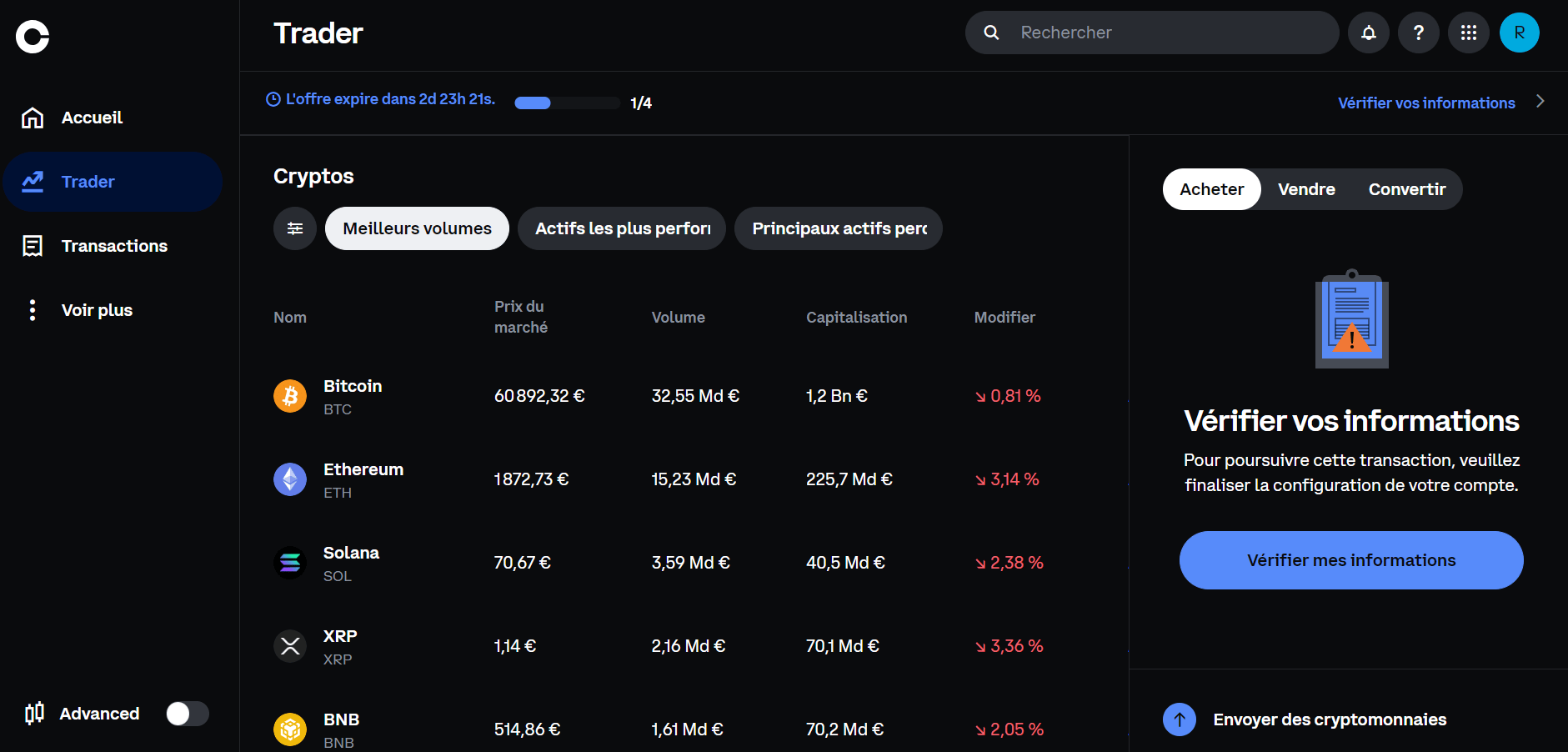1568x752 pixels.
Task: Select the Meilleurs volumes filter chip
Action: pos(416,228)
